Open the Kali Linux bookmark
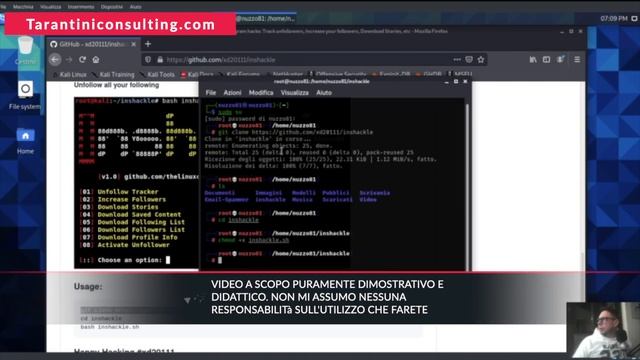The image size is (640, 360). click(70, 75)
